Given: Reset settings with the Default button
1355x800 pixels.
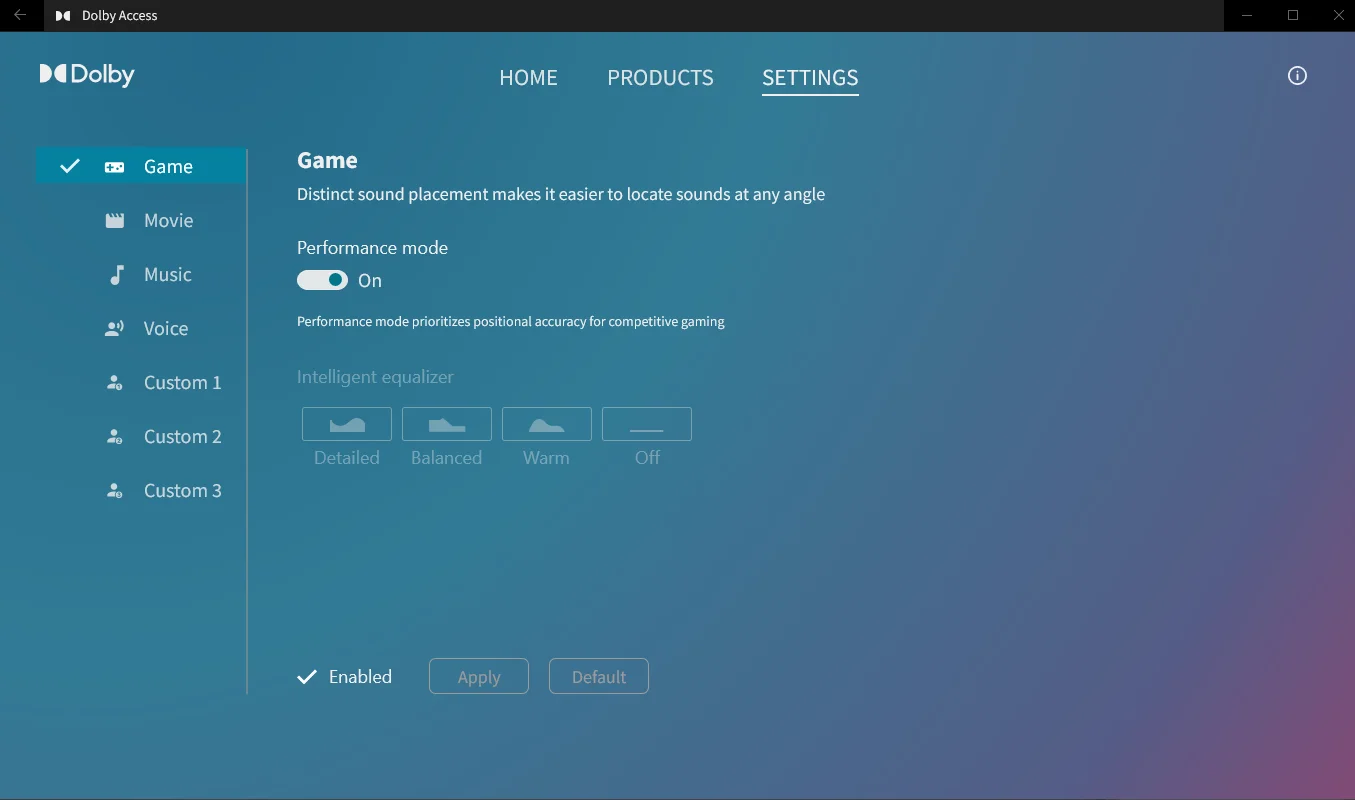Looking at the screenshot, I should 599,677.
